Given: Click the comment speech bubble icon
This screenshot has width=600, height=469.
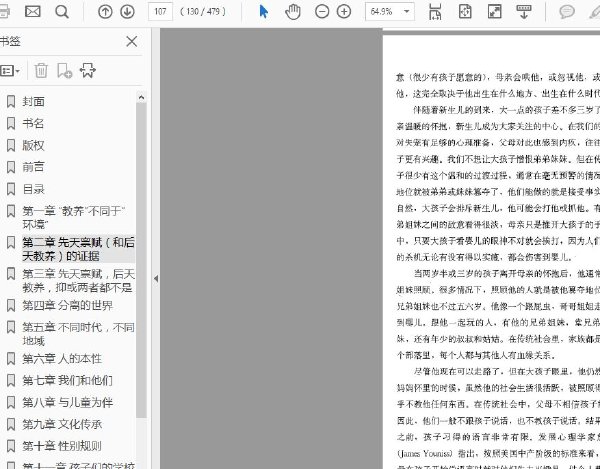Looking at the screenshot, I should (x=567, y=11).
